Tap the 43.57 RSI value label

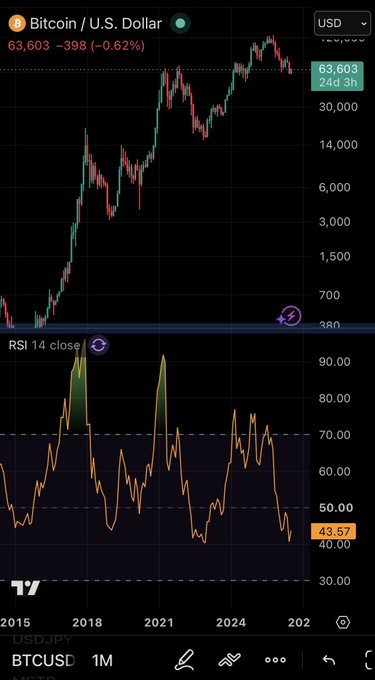[x=333, y=531]
